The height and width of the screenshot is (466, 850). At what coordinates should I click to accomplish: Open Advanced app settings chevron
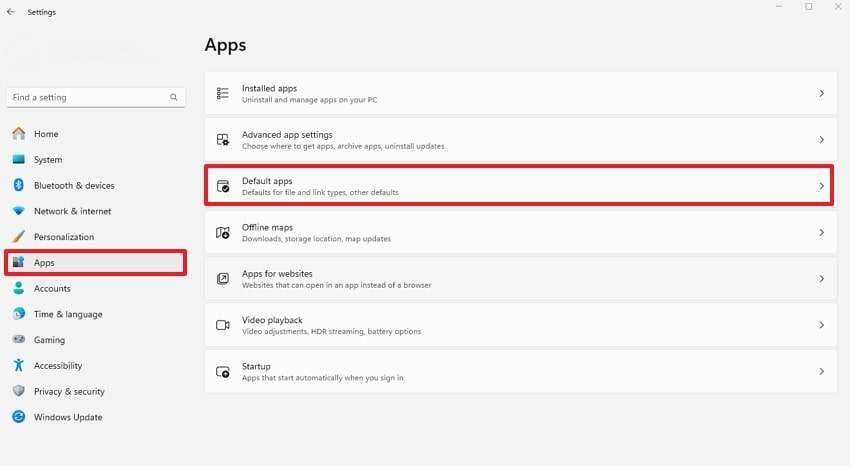[822, 140]
